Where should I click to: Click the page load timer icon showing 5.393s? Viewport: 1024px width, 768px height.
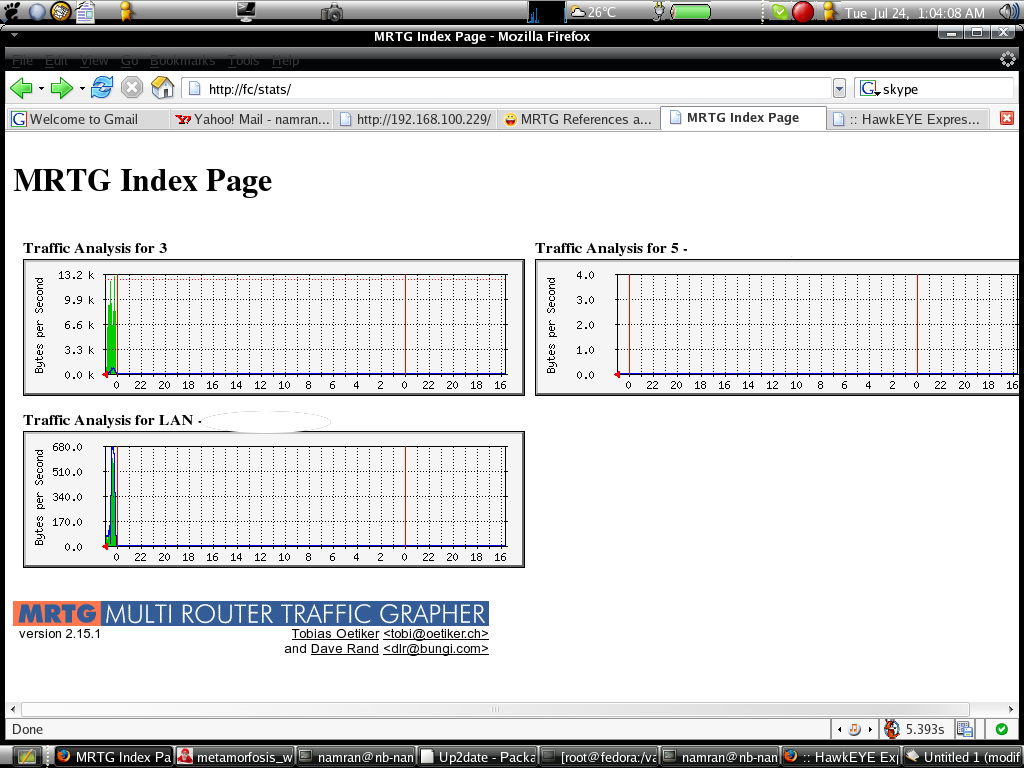(x=891, y=729)
